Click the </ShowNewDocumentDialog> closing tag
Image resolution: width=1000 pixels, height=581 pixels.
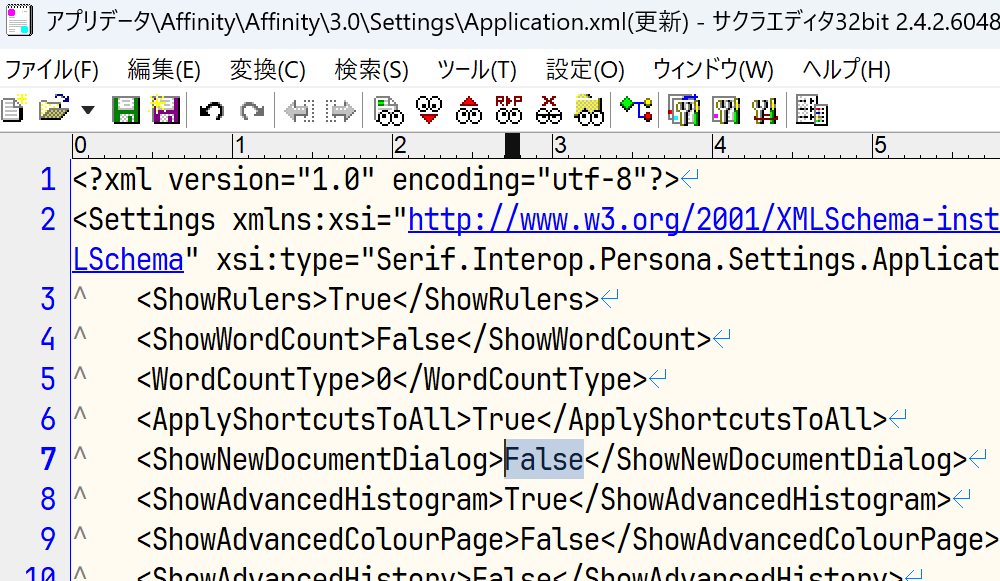pos(776,460)
